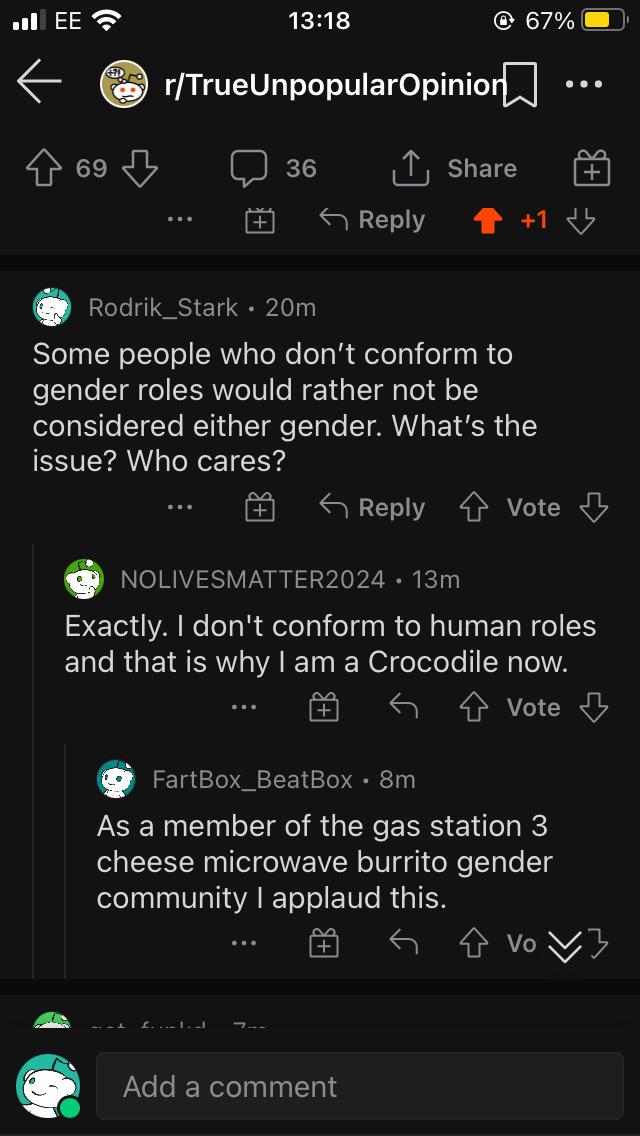Jump to next comment with the double chevron
This screenshot has height=1136, width=640.
tap(566, 945)
